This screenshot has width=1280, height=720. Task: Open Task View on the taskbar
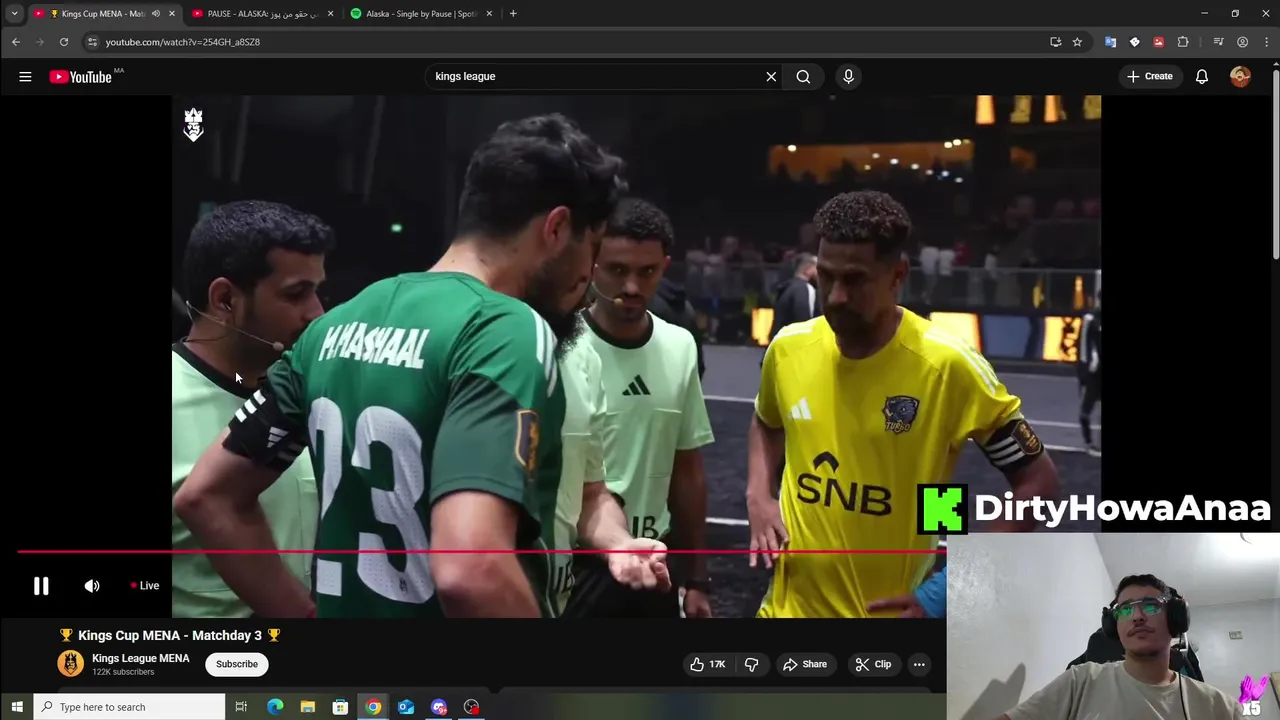pos(241,707)
